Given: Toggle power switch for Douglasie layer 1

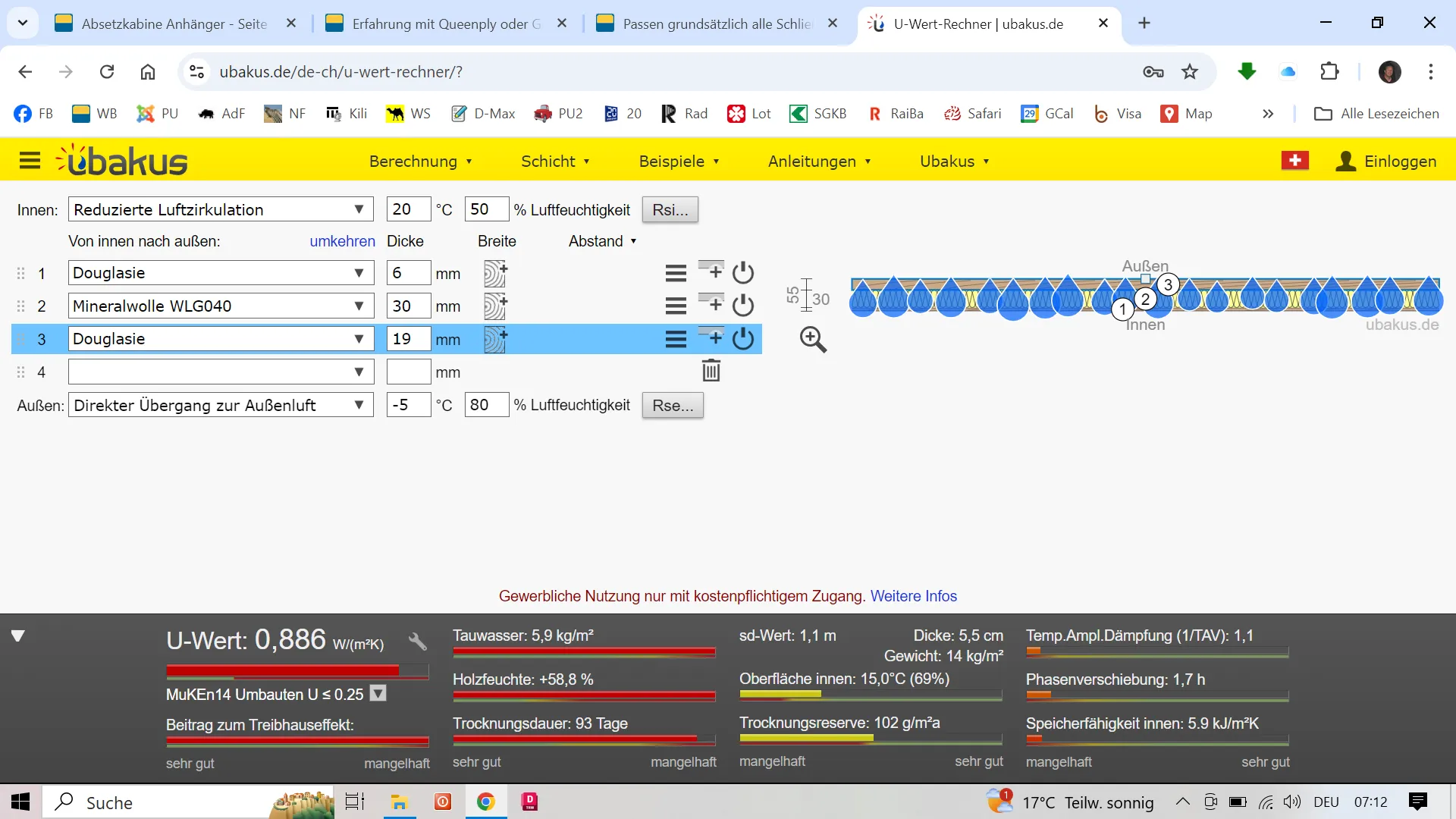Looking at the screenshot, I should pos(743,272).
